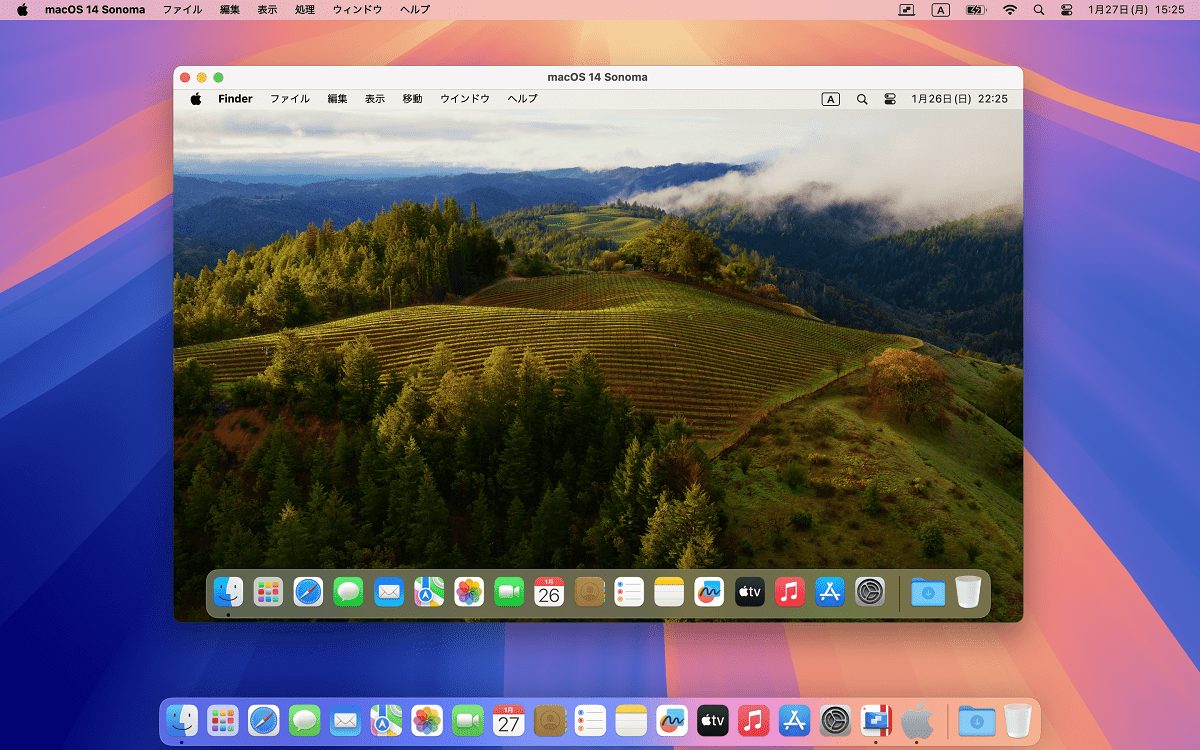Open the 処理 menu in host menu bar

[305, 9]
